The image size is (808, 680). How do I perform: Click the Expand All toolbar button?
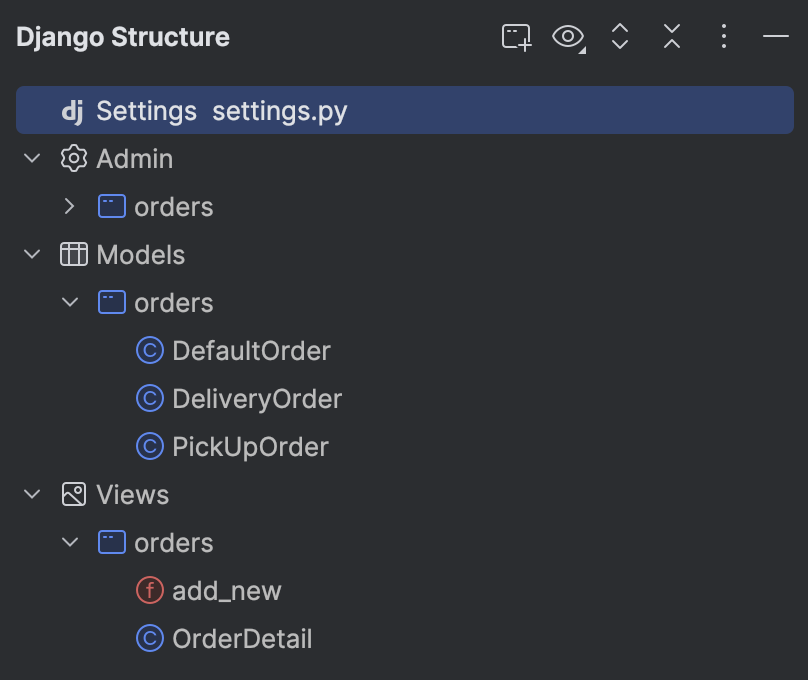point(620,37)
